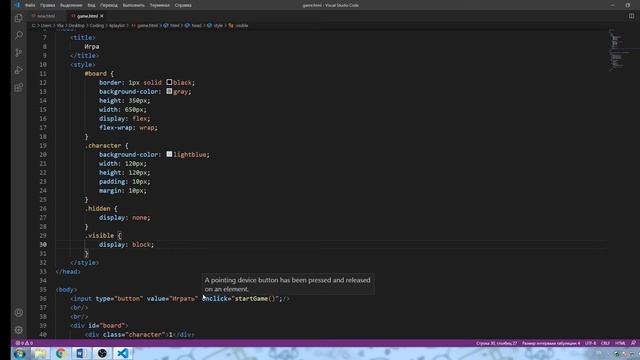Screen dimensions: 640x360
Task: Close the game.html tab
Action: tap(102, 16)
